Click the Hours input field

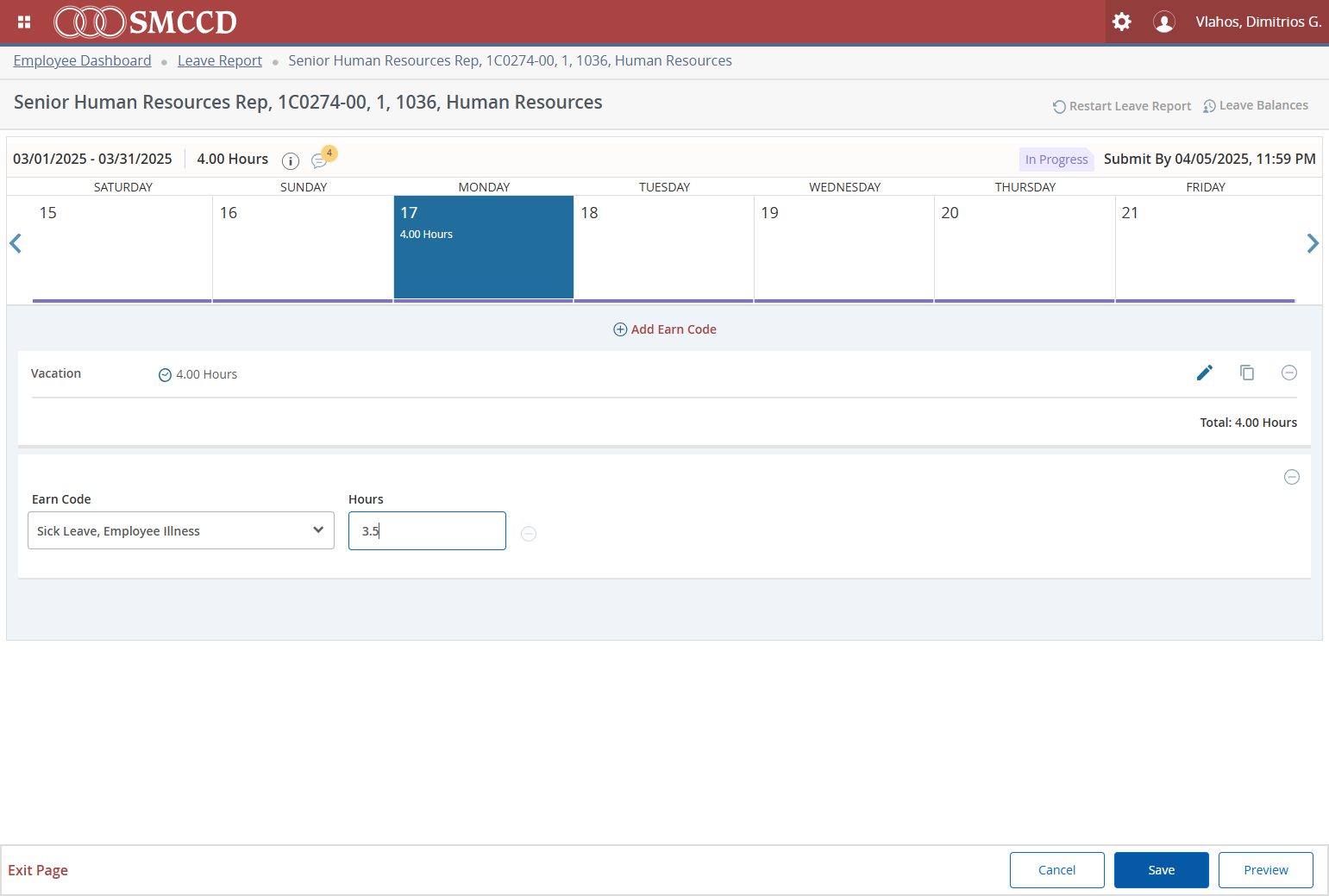pos(427,530)
